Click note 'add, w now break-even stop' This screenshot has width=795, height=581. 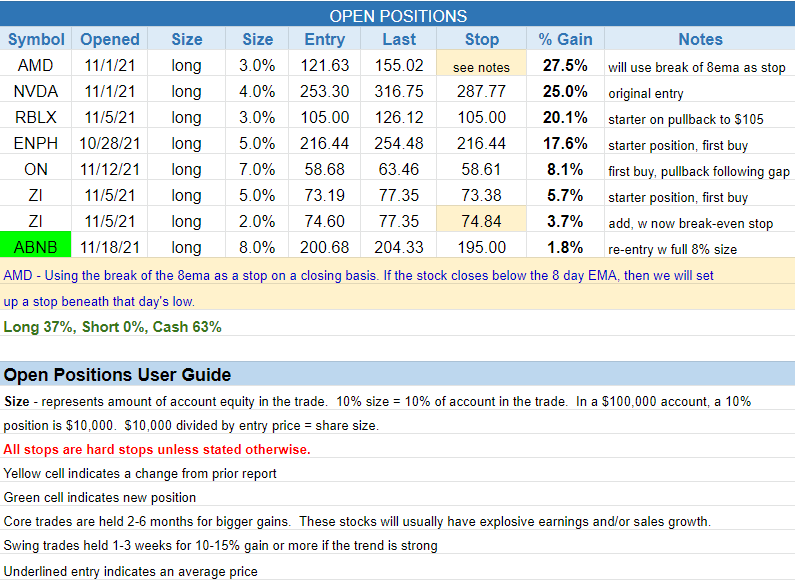coord(691,223)
